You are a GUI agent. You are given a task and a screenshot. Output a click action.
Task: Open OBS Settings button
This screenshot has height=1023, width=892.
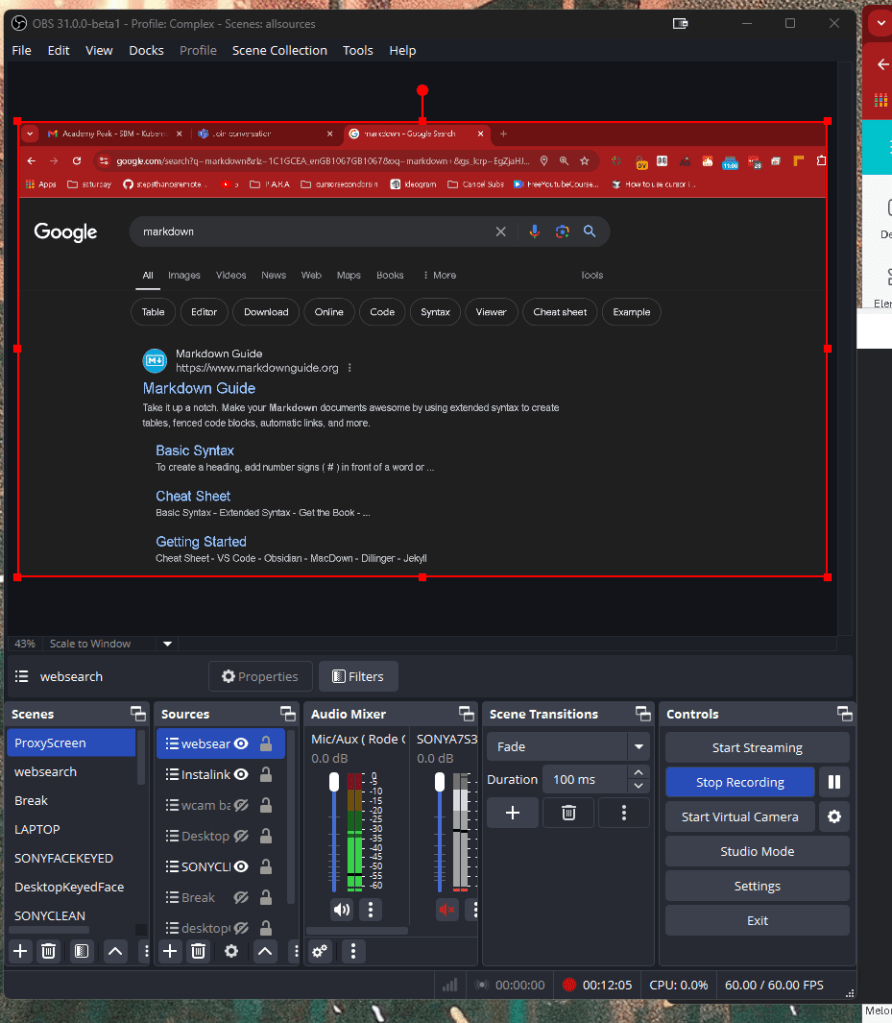point(757,886)
